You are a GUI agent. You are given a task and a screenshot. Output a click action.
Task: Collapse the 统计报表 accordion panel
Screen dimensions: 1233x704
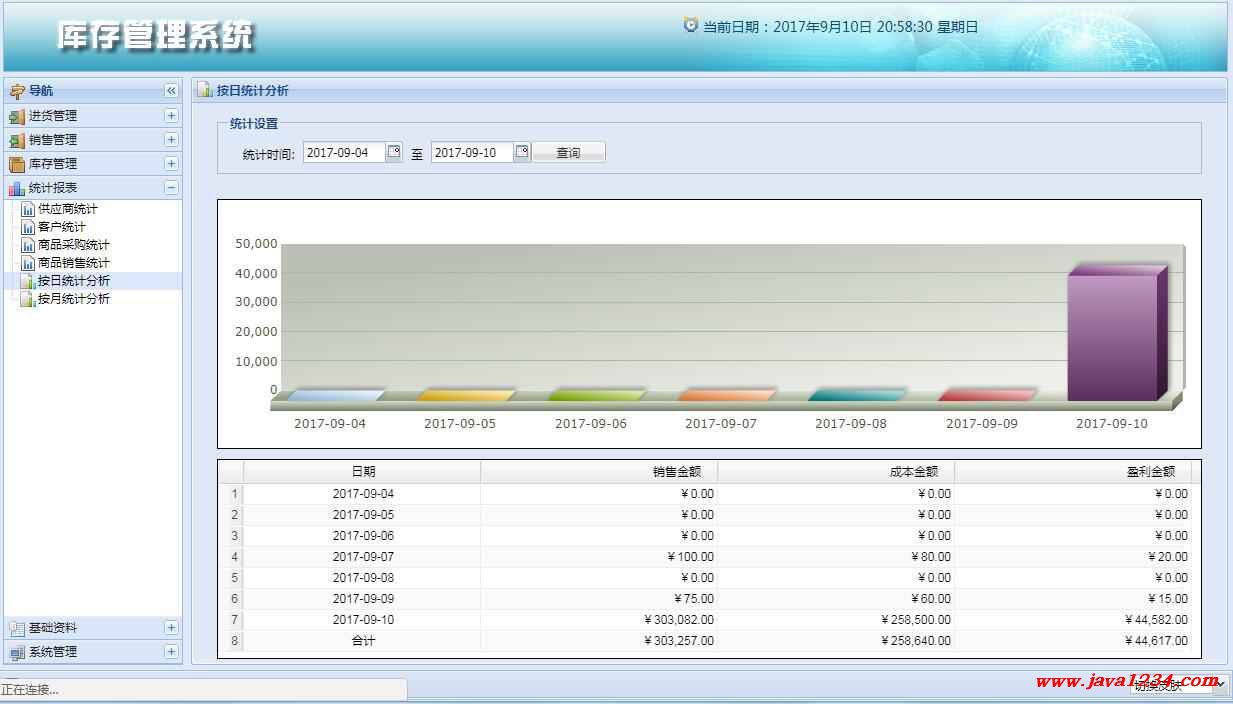point(171,188)
